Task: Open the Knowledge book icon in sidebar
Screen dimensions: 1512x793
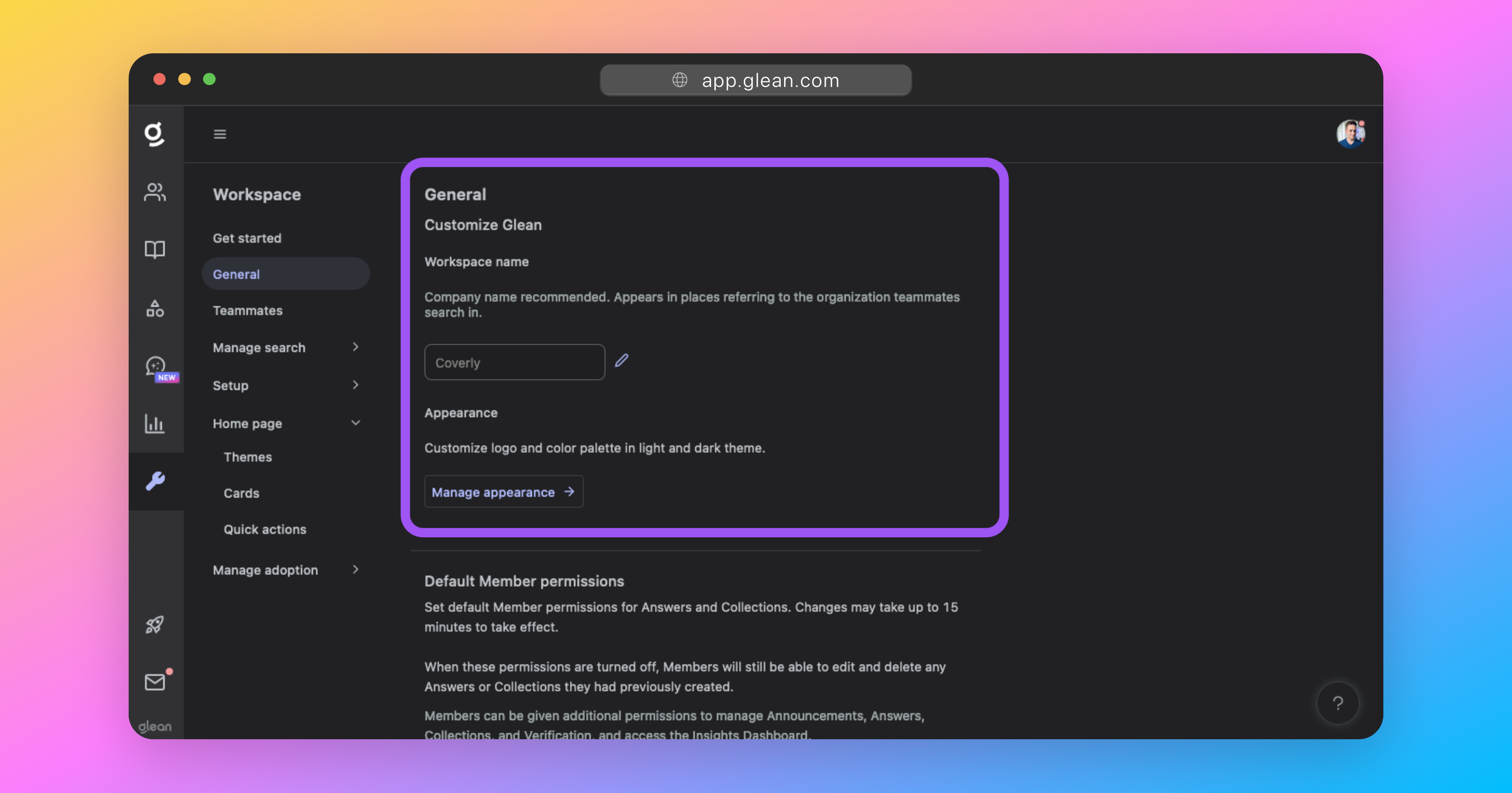Action: 155,249
